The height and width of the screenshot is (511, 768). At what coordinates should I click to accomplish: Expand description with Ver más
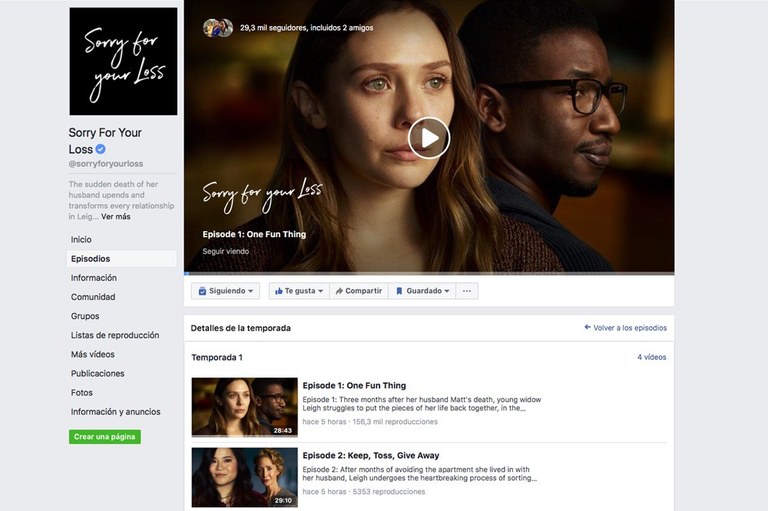(x=115, y=217)
